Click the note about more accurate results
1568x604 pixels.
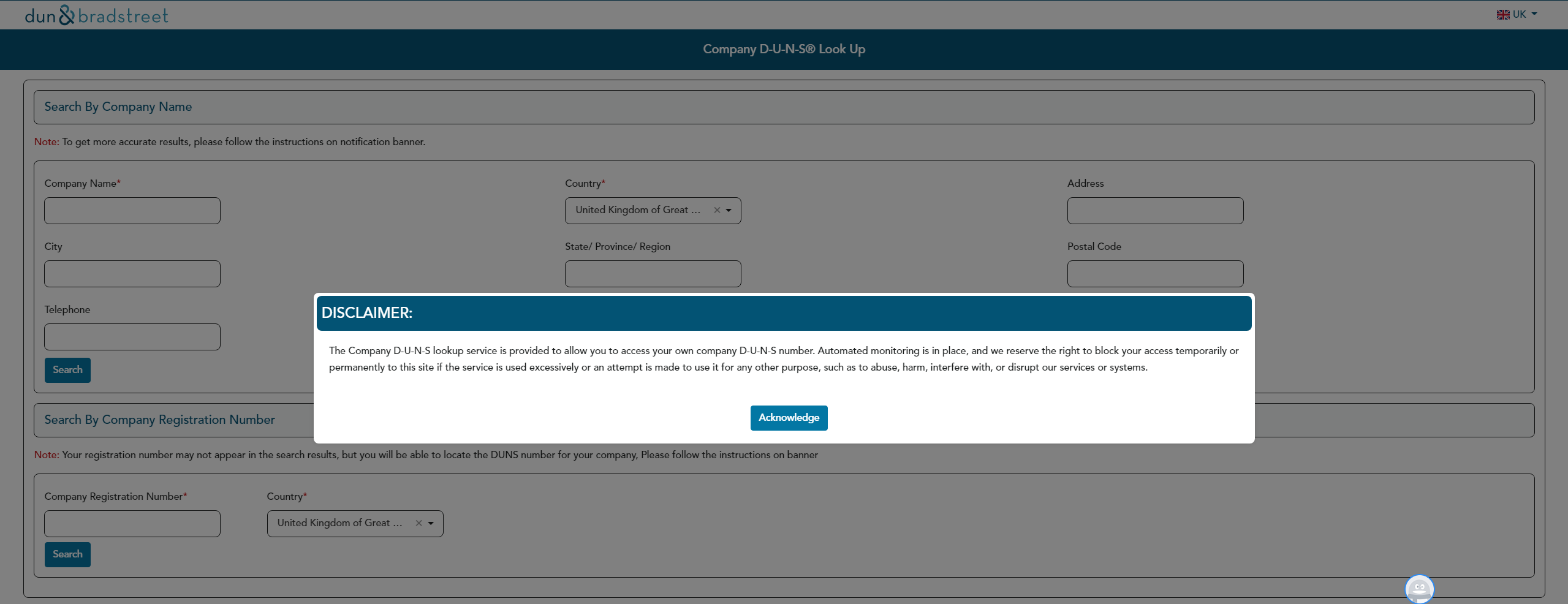coord(230,142)
